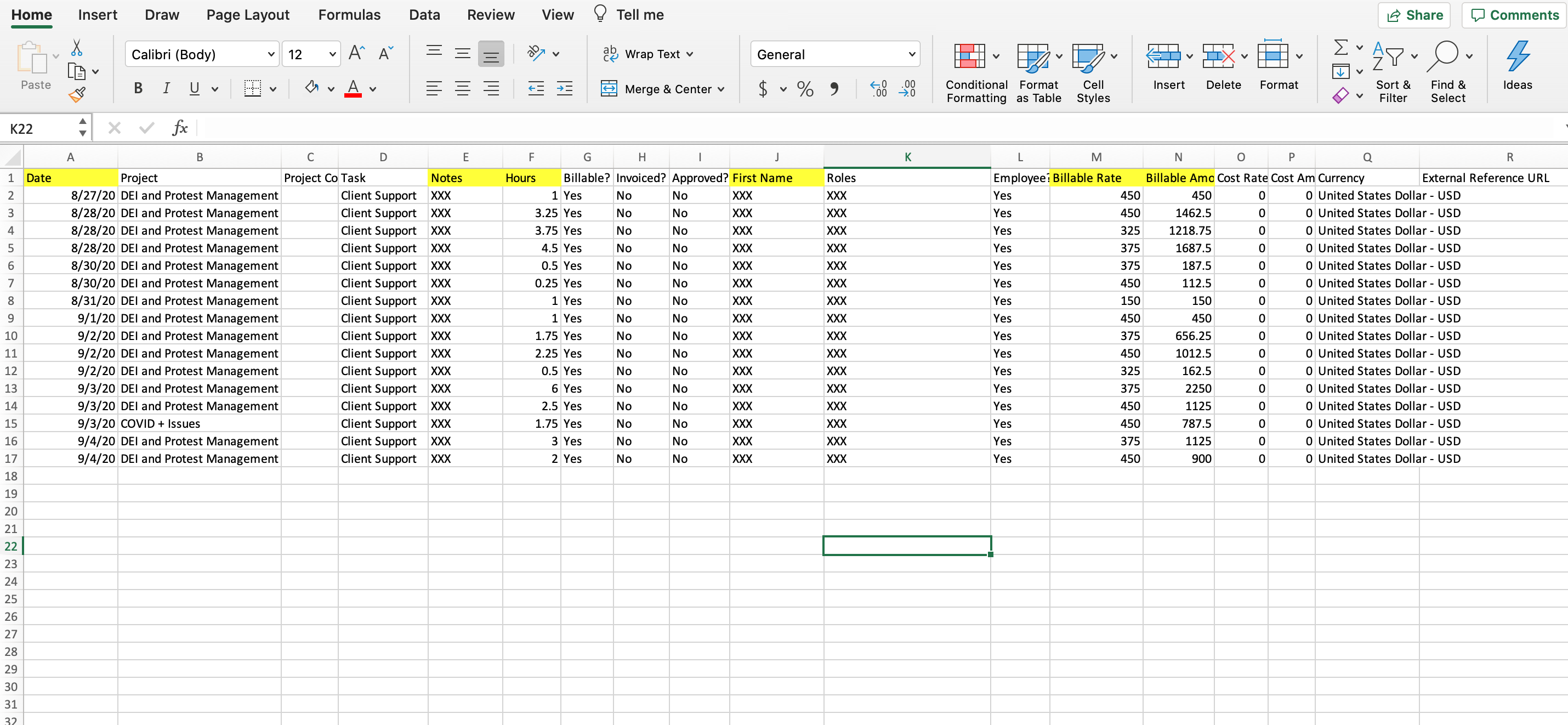Click Tell me search
1568x725 pixels.
tap(629, 15)
